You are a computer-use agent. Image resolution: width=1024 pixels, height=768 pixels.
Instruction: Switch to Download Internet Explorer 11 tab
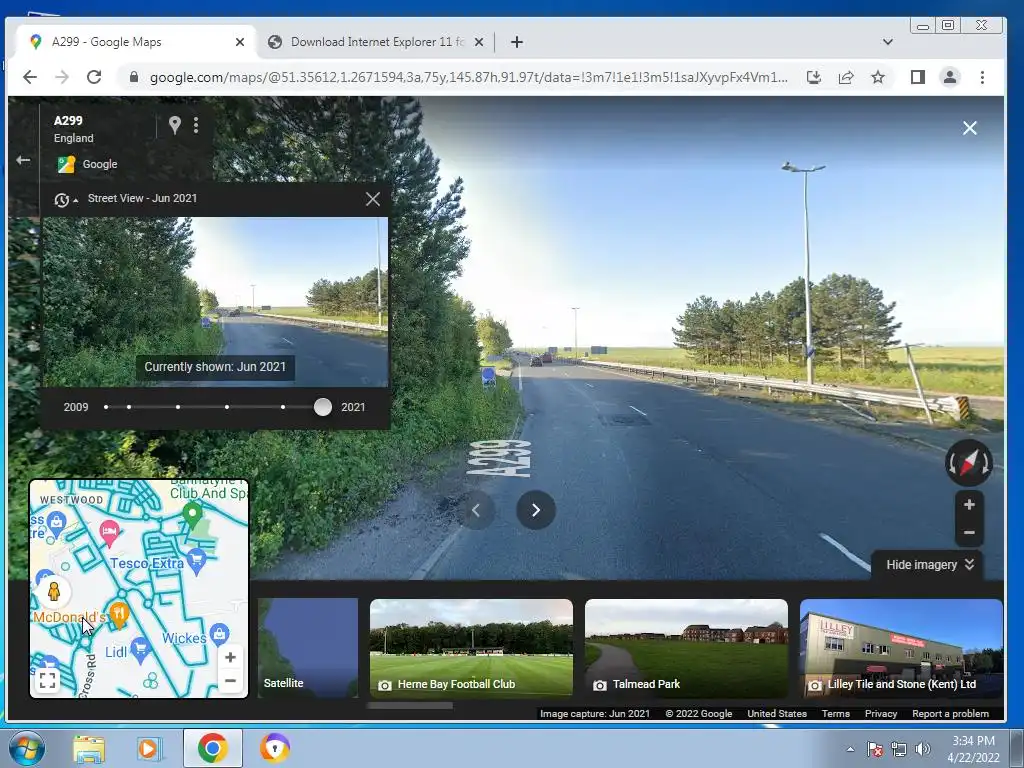[377, 42]
